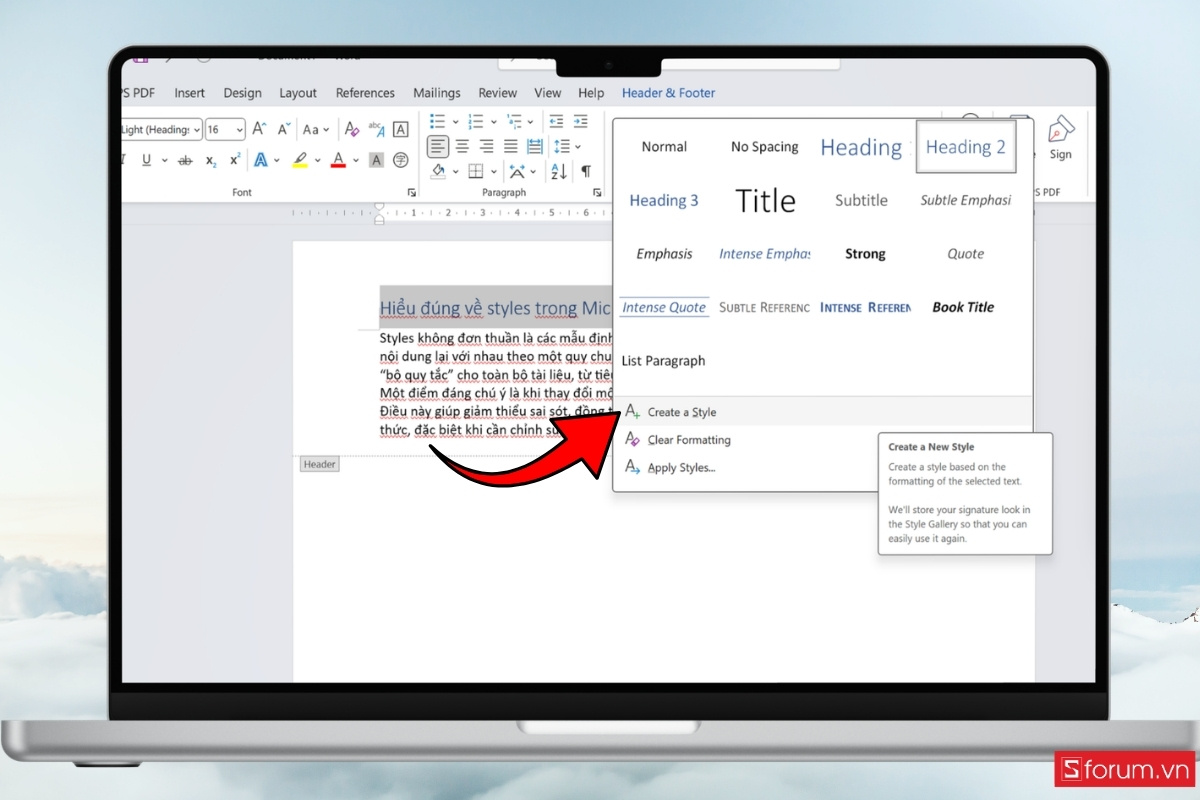Screen dimensions: 1200x800
Task: Open Paragraph dialog launcher
Action: click(x=597, y=192)
